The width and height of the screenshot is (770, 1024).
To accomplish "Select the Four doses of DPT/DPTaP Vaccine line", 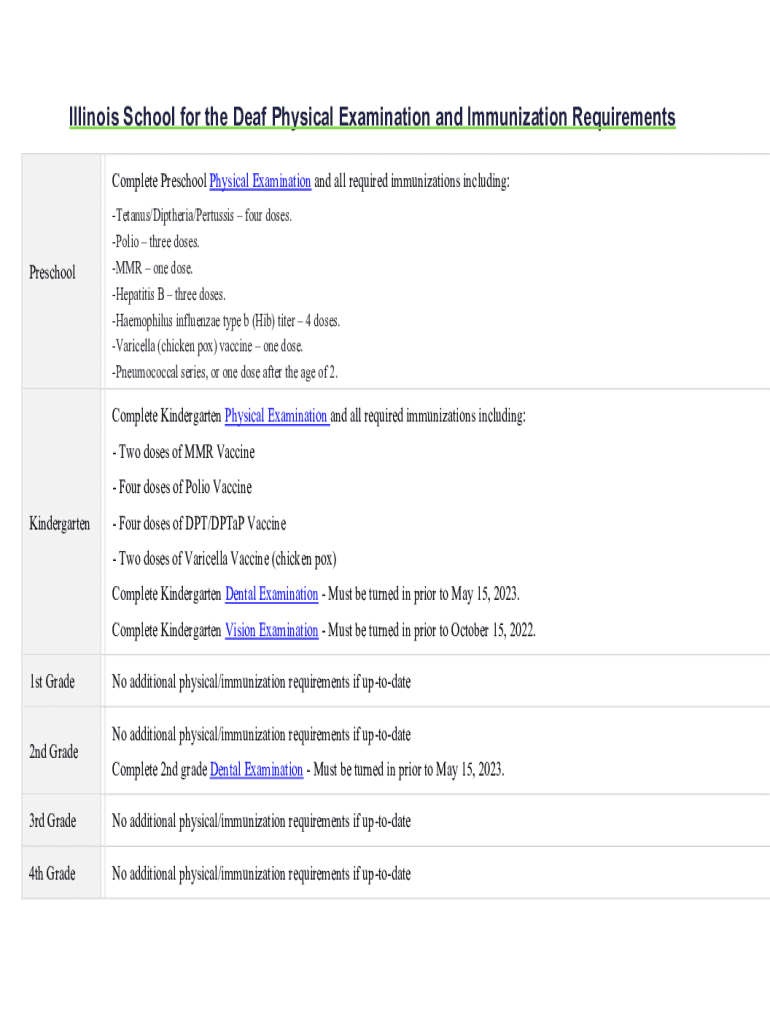I will click(199, 524).
